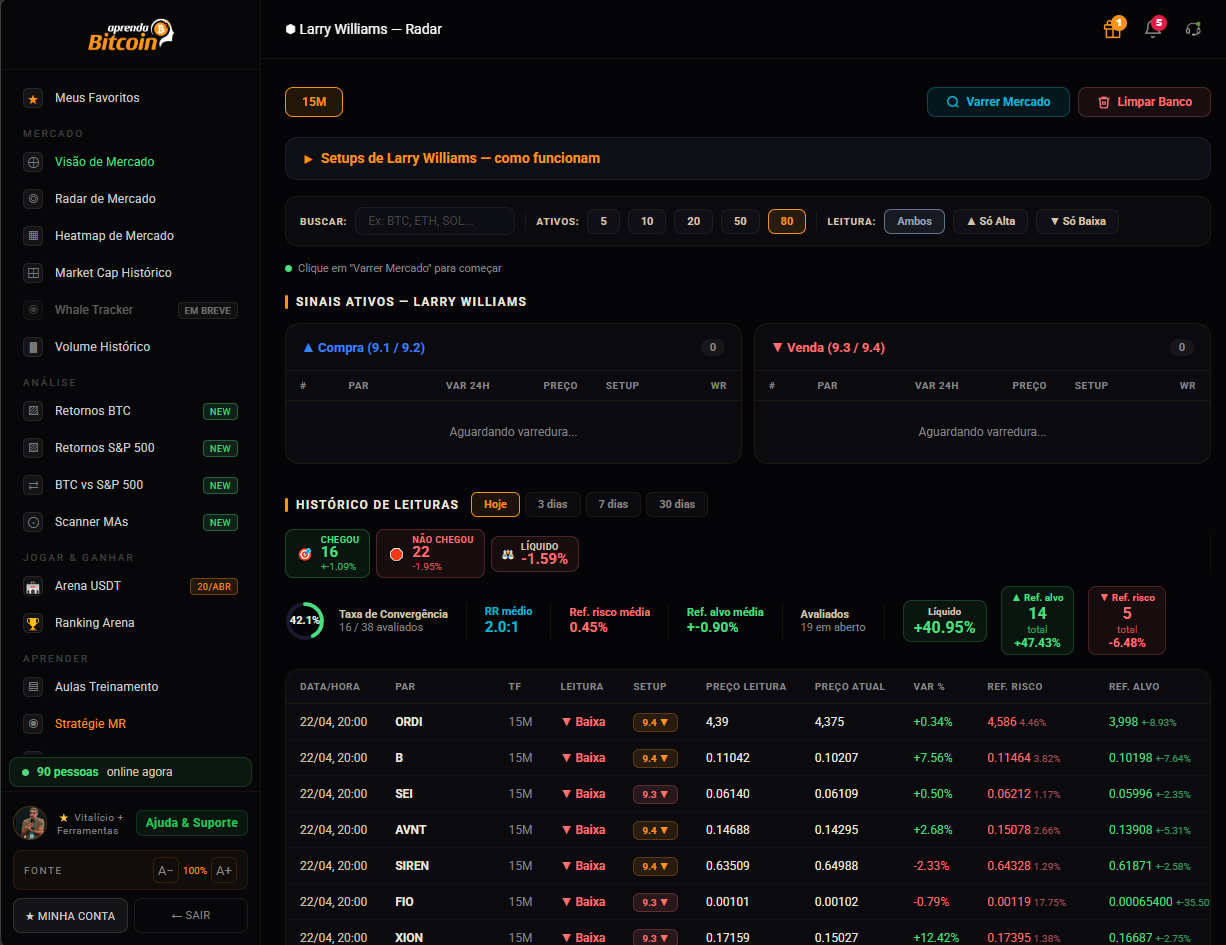Increase font size with A+ button

point(224,870)
